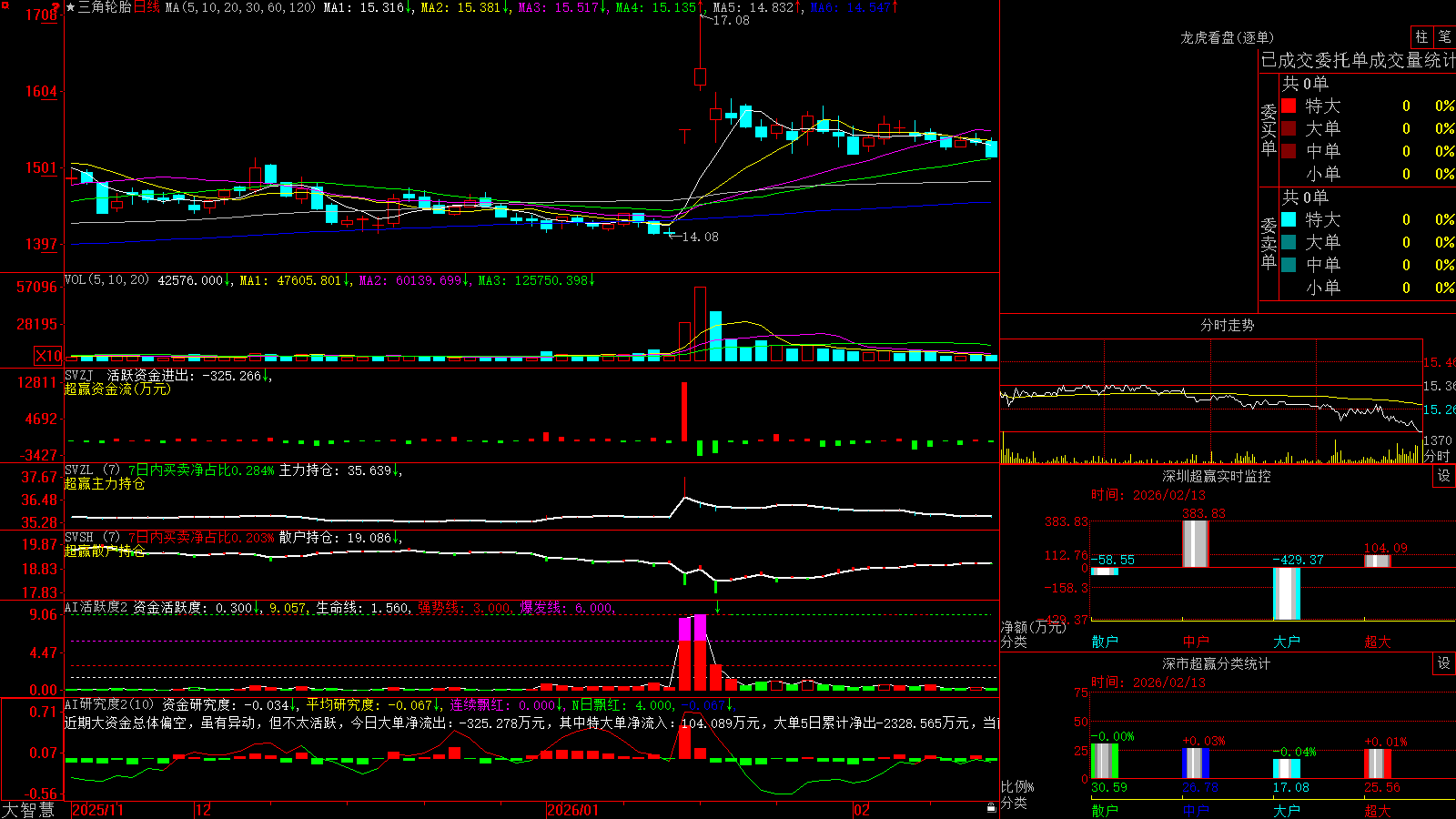Click the red question mark near 1708

click(56, 6)
